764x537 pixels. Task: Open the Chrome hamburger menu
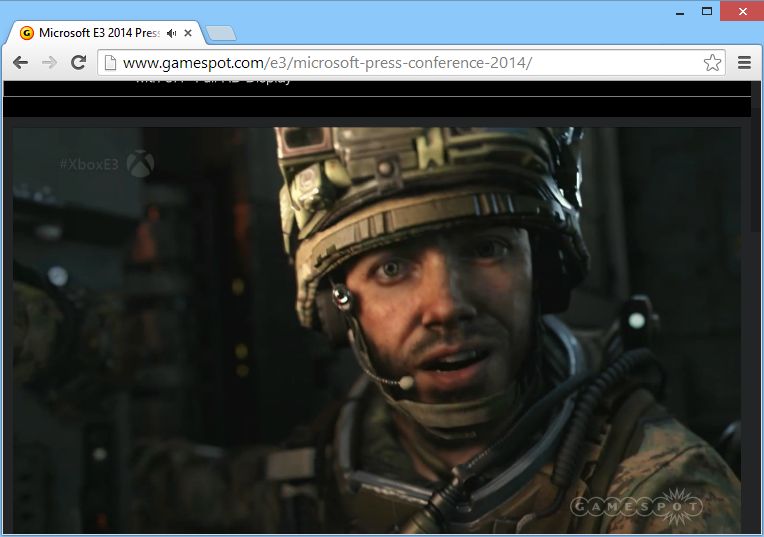point(744,62)
